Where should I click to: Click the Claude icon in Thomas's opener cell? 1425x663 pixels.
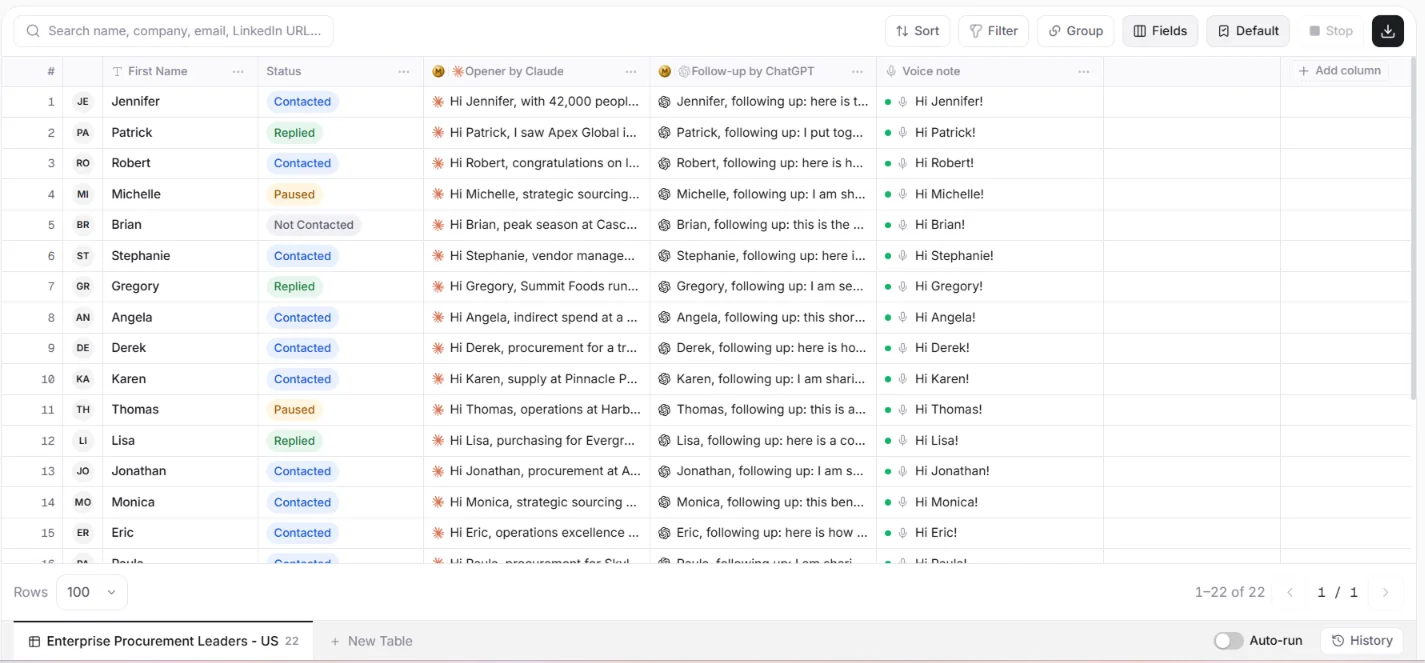pyautogui.click(x=438, y=409)
